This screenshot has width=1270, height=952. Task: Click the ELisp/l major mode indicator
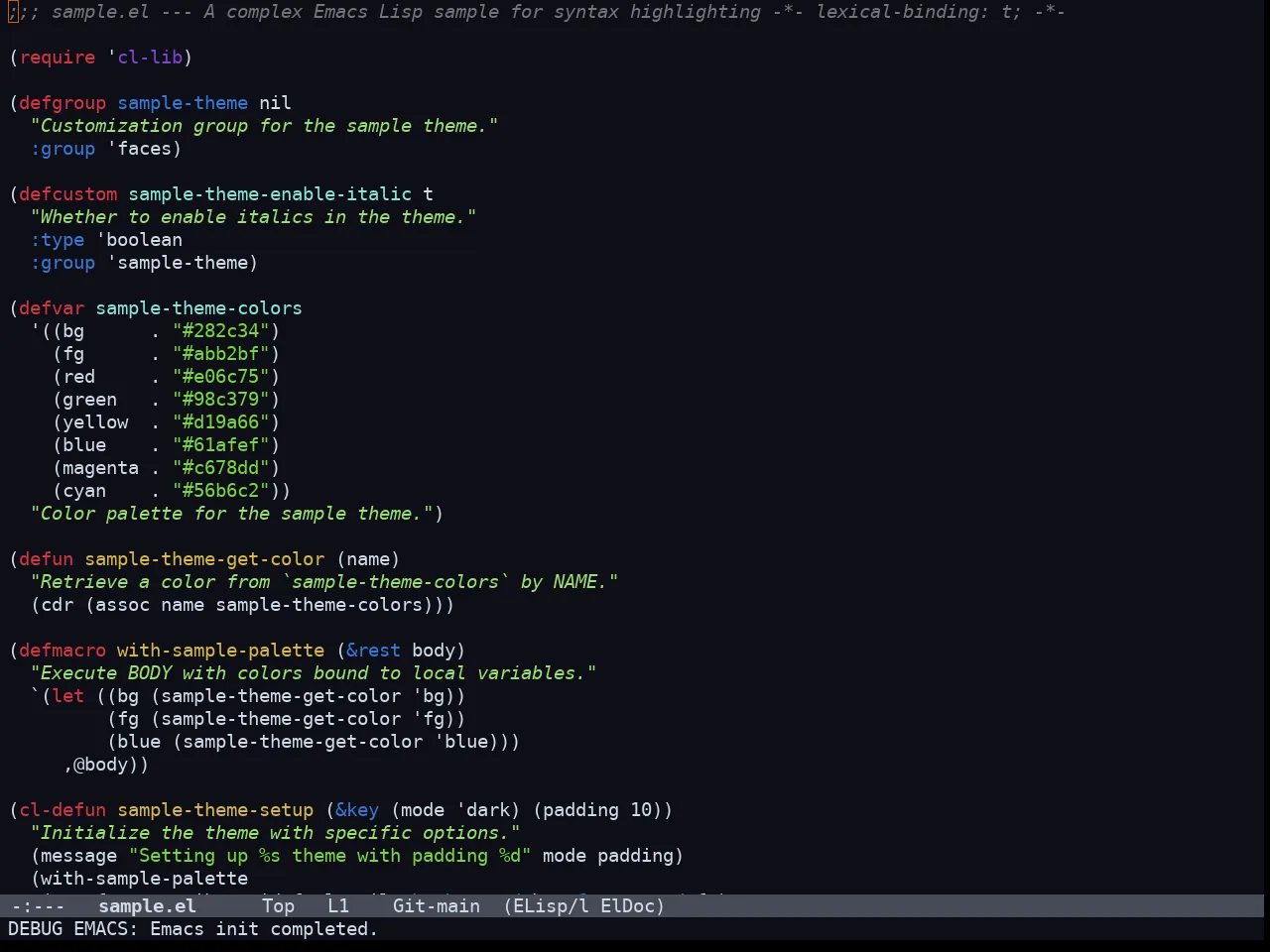pos(551,905)
